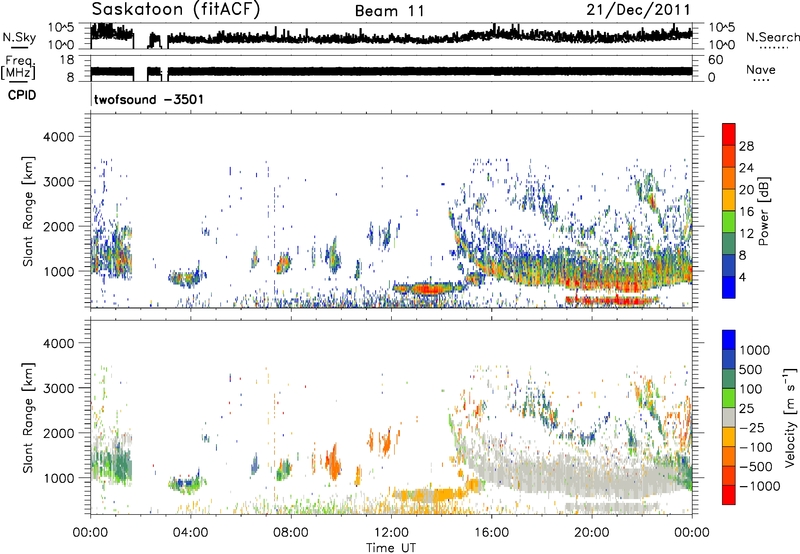Click the "-25" velocity colorbar label

[752, 427]
